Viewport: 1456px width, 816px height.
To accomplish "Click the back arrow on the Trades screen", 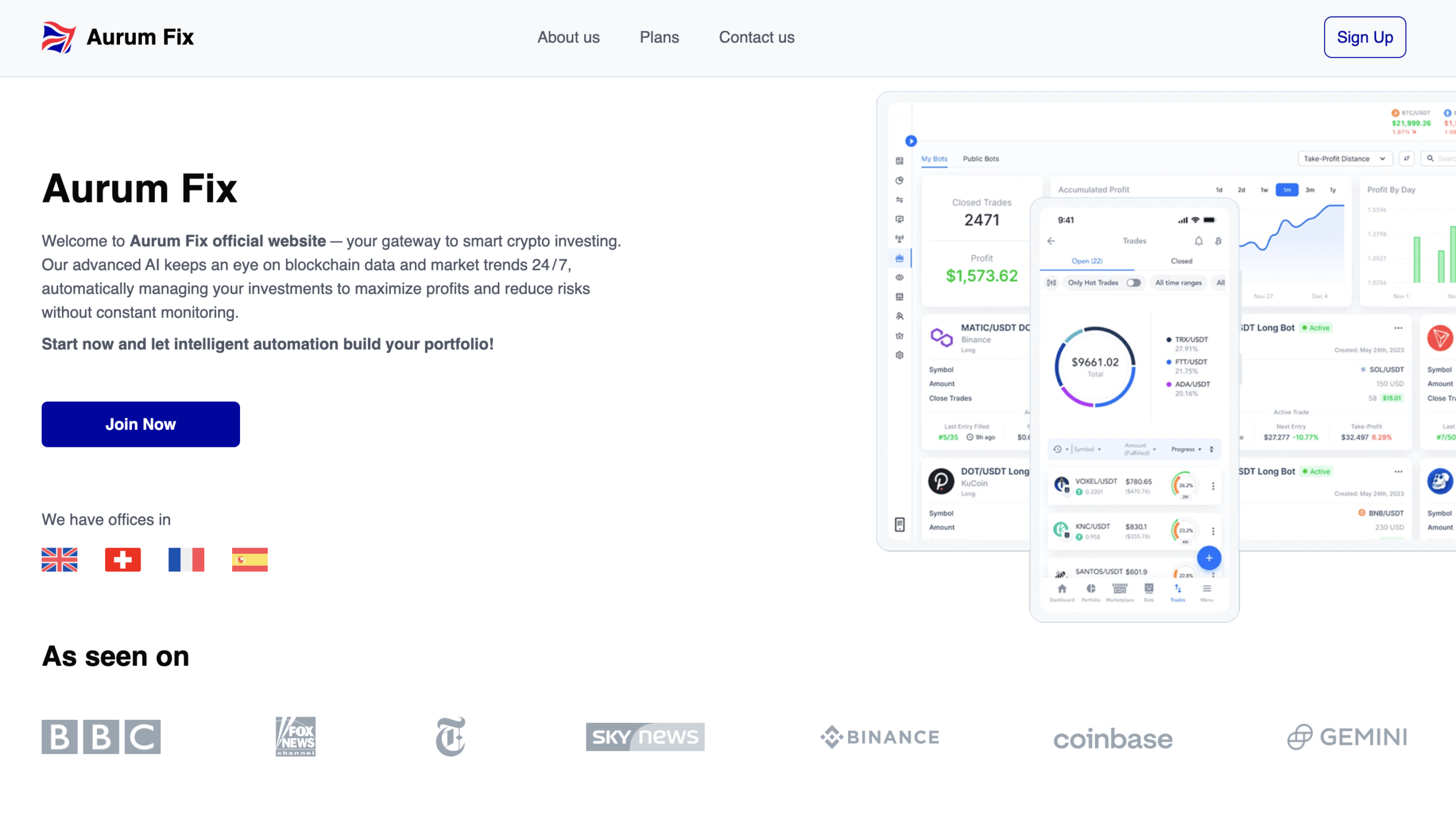I will point(1052,240).
